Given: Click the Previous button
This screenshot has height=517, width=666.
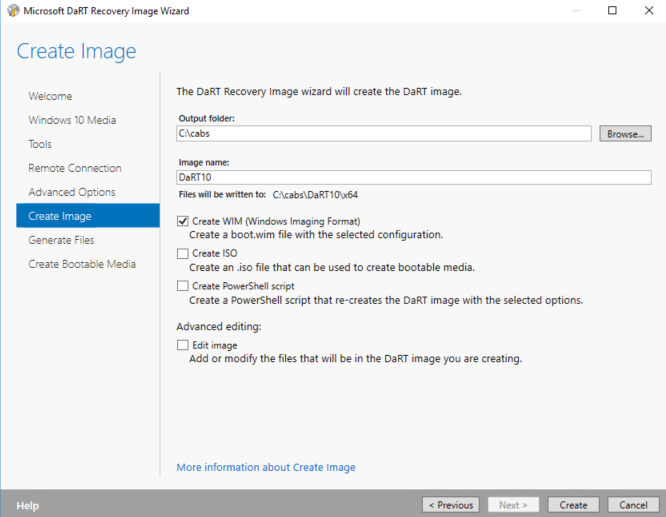Looking at the screenshot, I should pyautogui.click(x=451, y=505).
